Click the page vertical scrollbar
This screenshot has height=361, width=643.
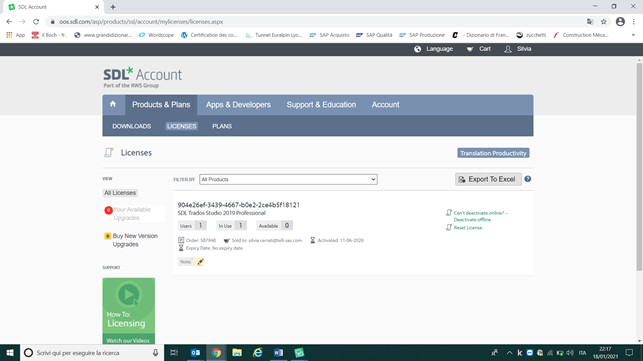point(639,166)
